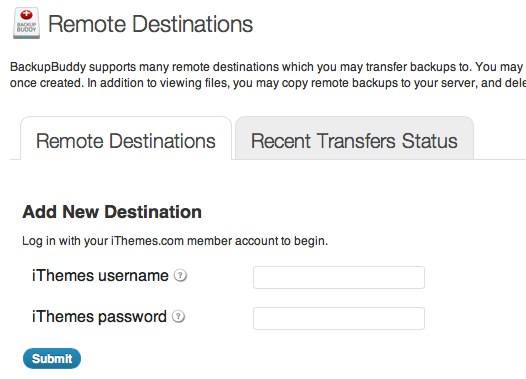The image size is (526, 379).
Task: Focus the iThemes username text field
Action: [339, 277]
